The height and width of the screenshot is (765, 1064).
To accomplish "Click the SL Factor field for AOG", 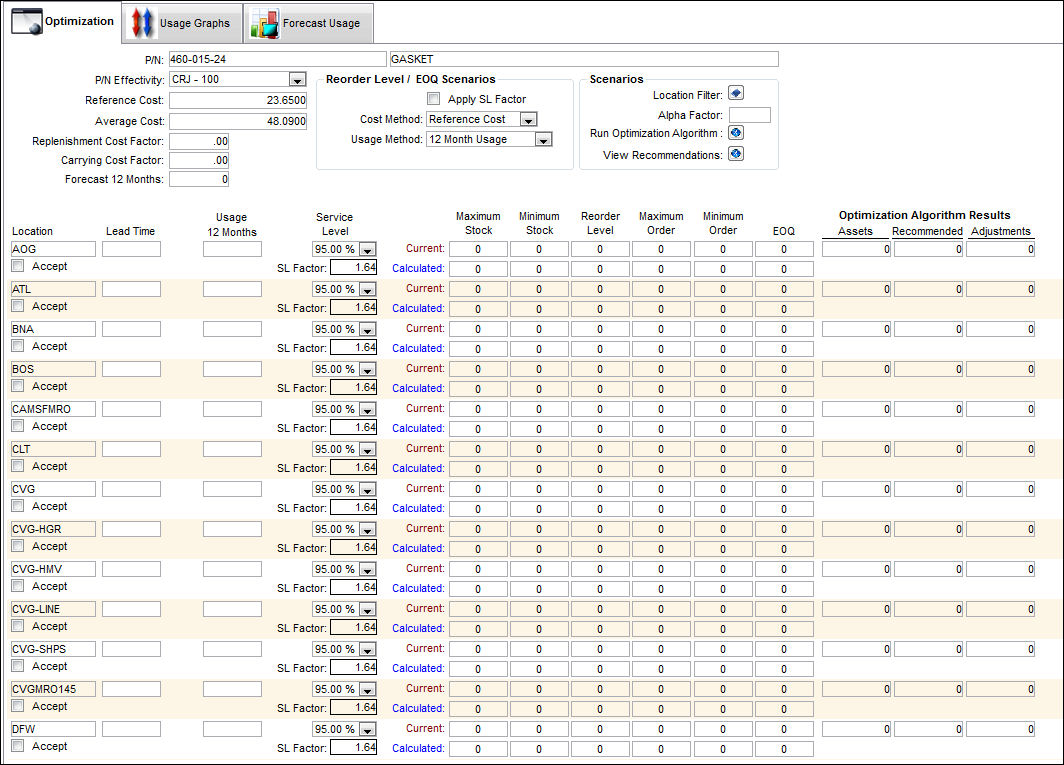I will (x=354, y=267).
